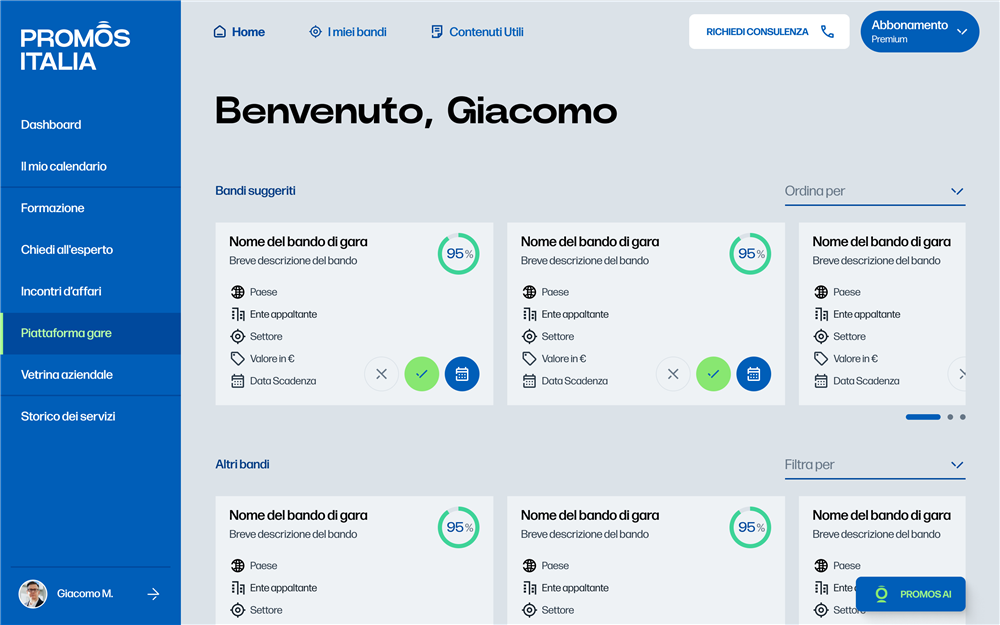1000x625 pixels.
Task: Open the Filtra per dropdown
Action: coord(874,465)
